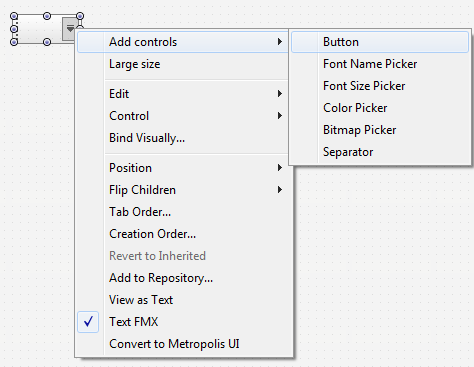This screenshot has width=474, height=367.
Task: Expand the Control submenu arrow
Action: tap(280, 116)
